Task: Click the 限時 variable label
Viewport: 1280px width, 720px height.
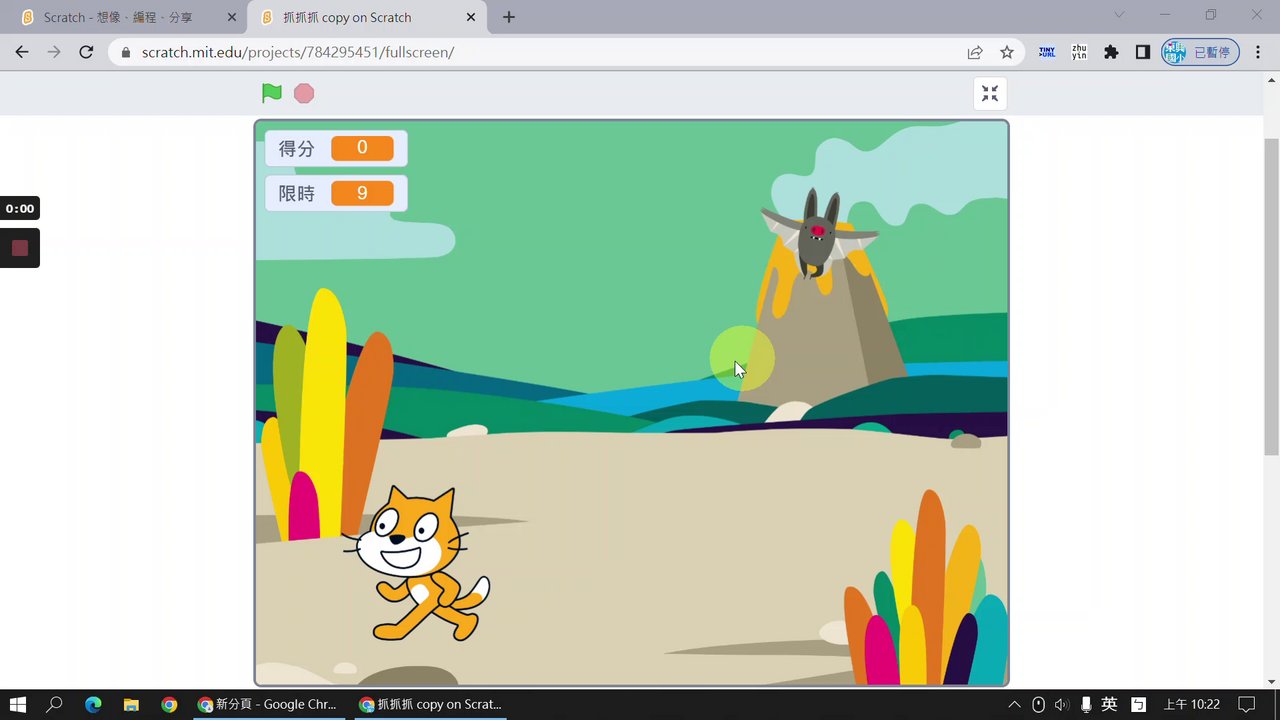Action: [297, 193]
